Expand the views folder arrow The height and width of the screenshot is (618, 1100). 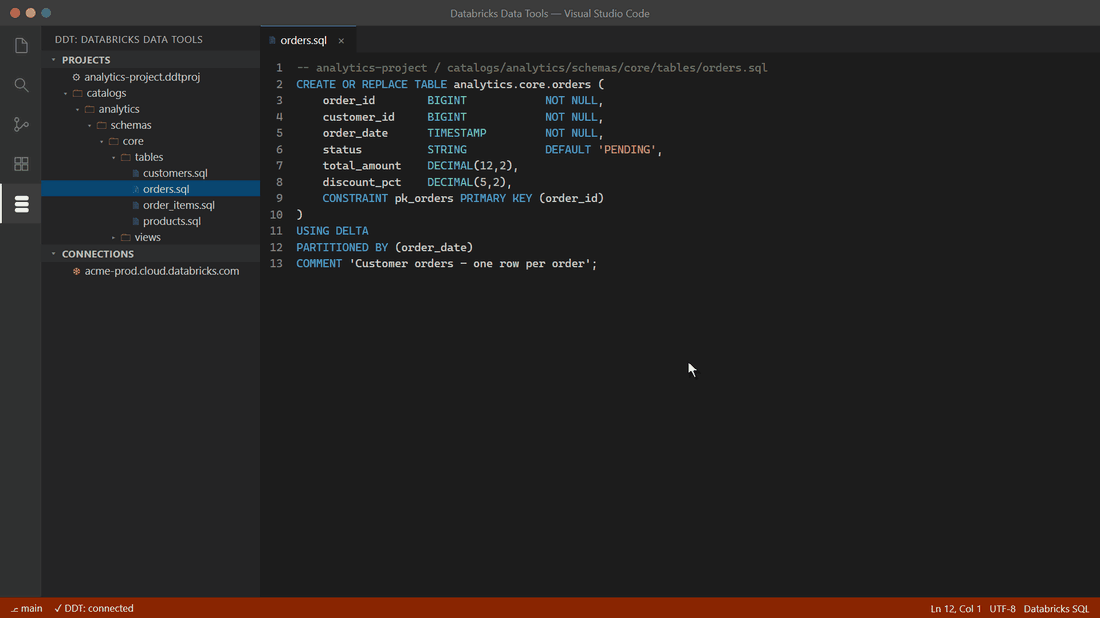pos(114,237)
